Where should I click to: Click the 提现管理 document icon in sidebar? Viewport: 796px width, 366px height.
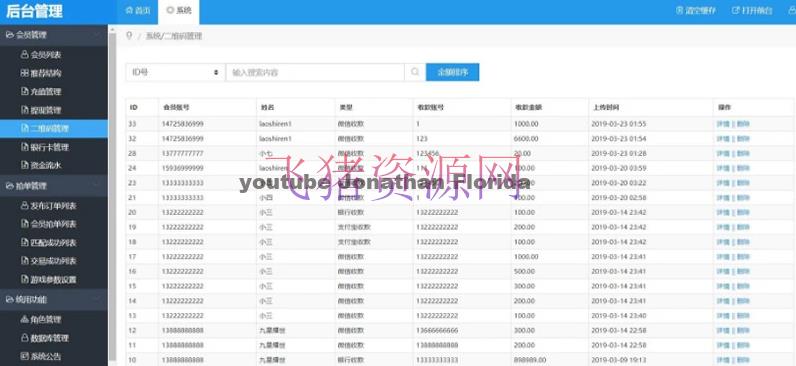point(24,110)
